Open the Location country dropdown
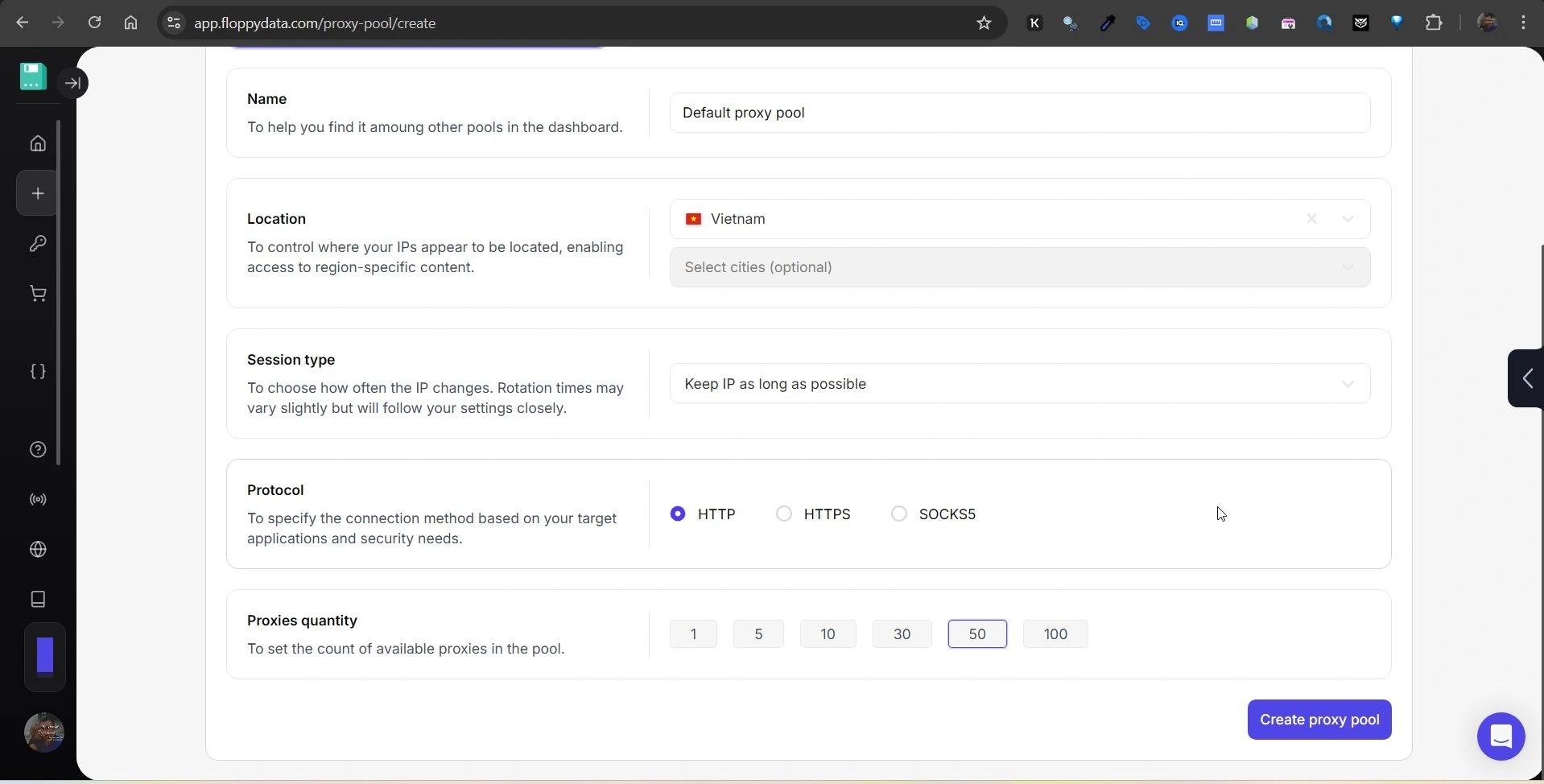Screen dimensions: 1544x784 click(x=1348, y=218)
